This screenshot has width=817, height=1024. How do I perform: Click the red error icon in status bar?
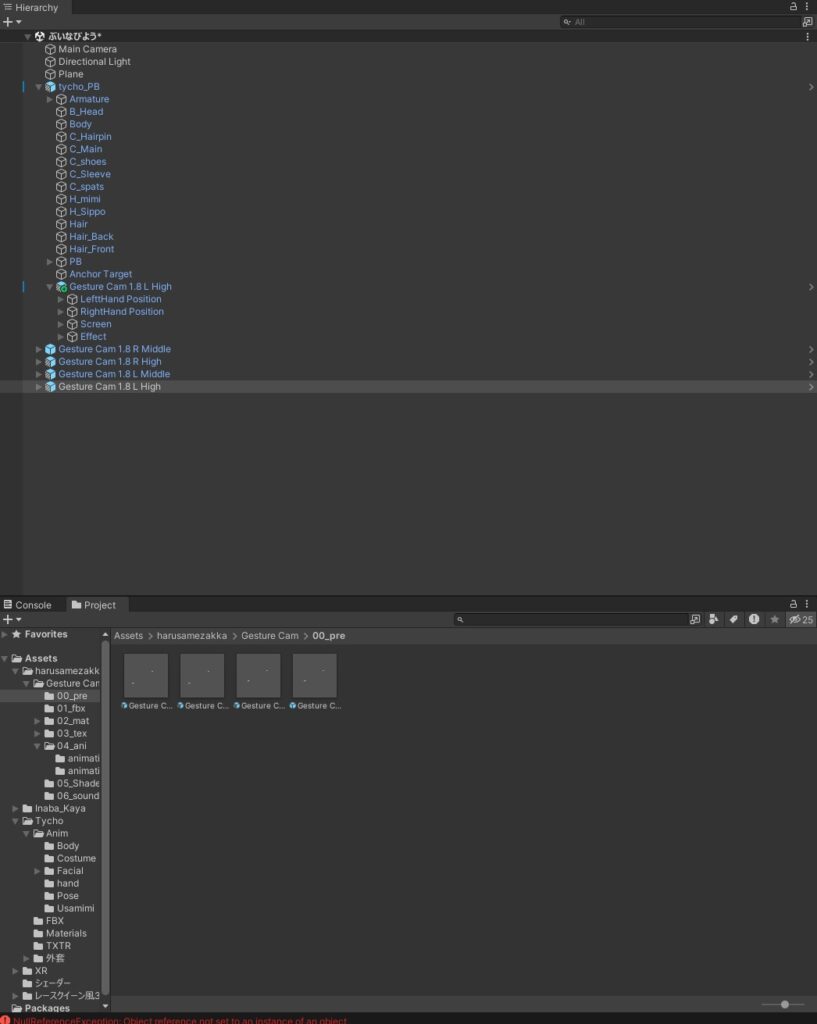point(6,1020)
